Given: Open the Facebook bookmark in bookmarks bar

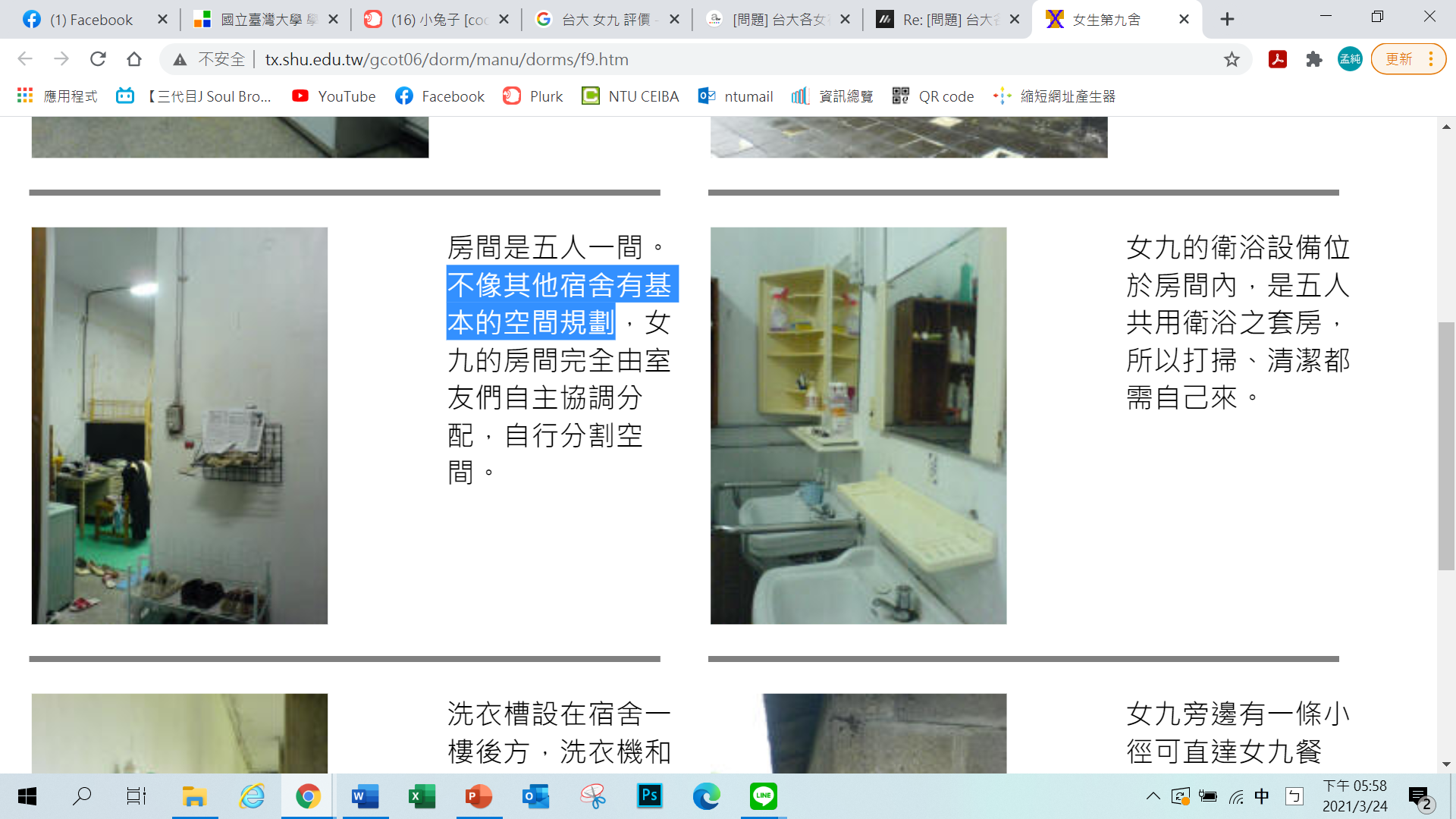Looking at the screenshot, I should (x=440, y=96).
